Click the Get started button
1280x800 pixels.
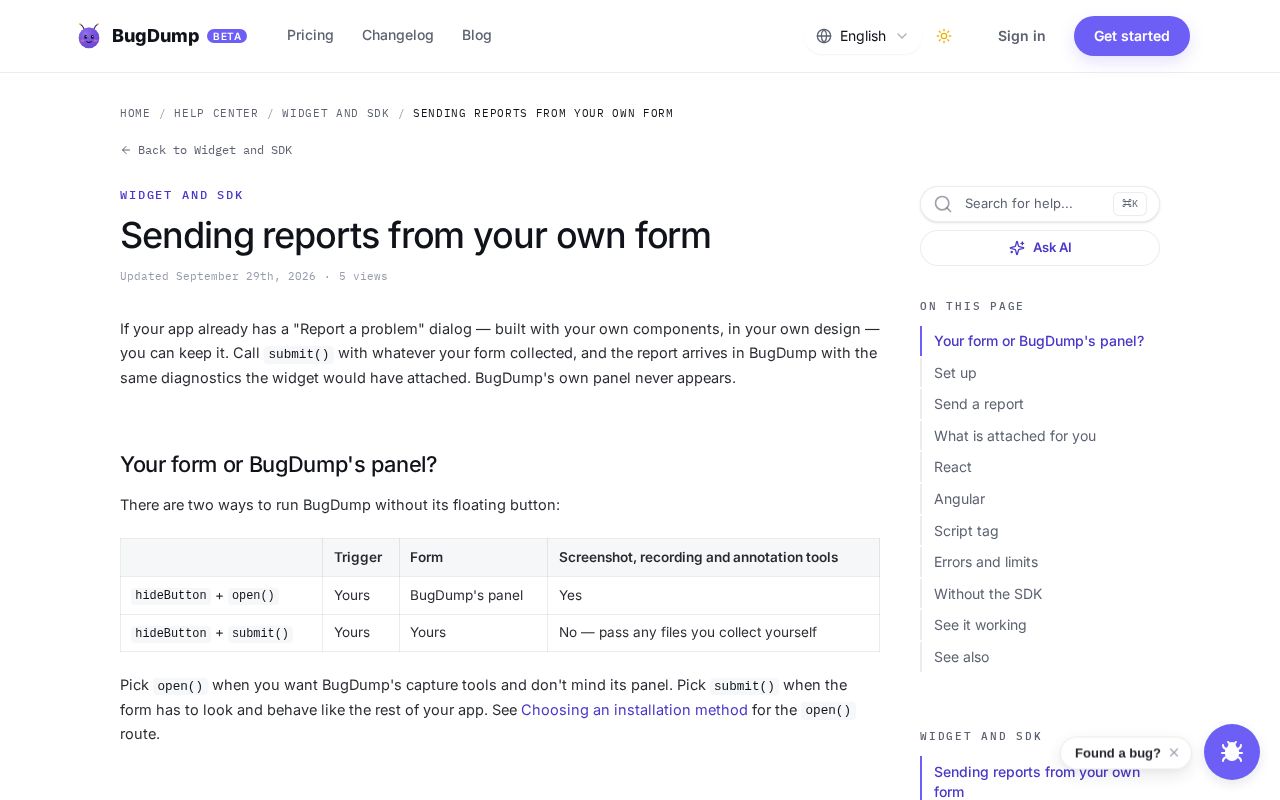(1132, 36)
